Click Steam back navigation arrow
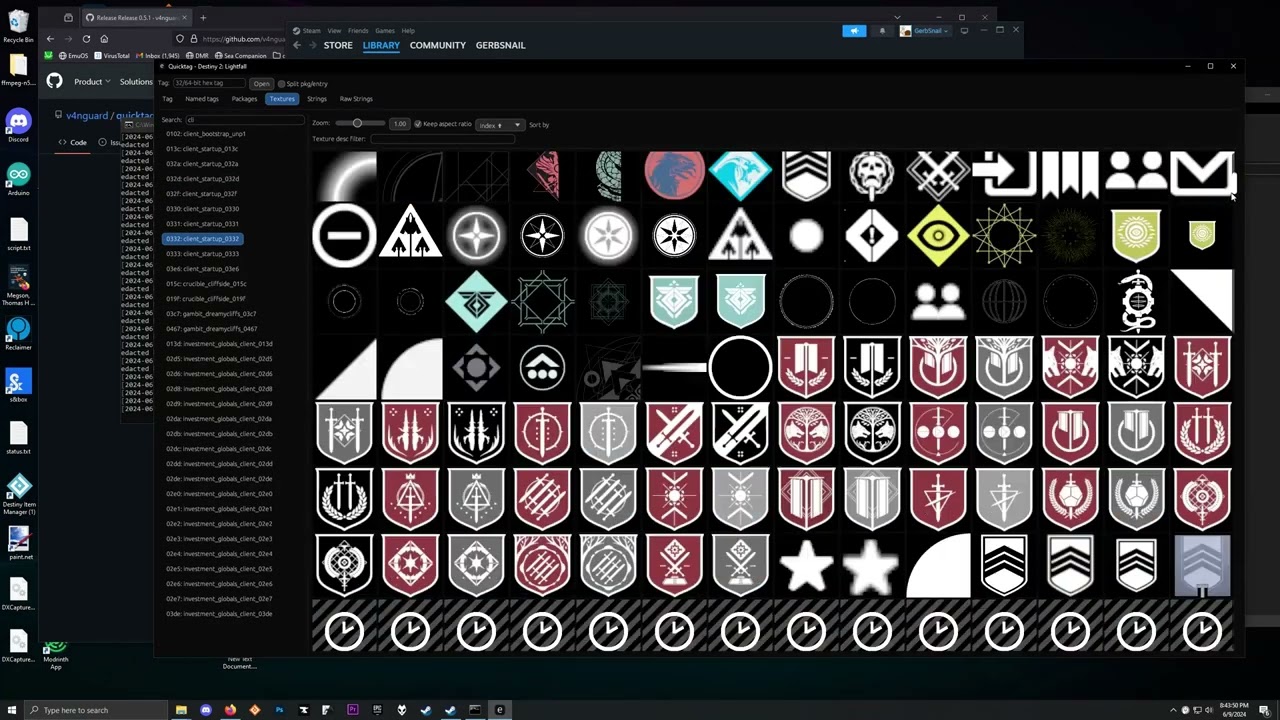The height and width of the screenshot is (720, 1280). click(297, 45)
